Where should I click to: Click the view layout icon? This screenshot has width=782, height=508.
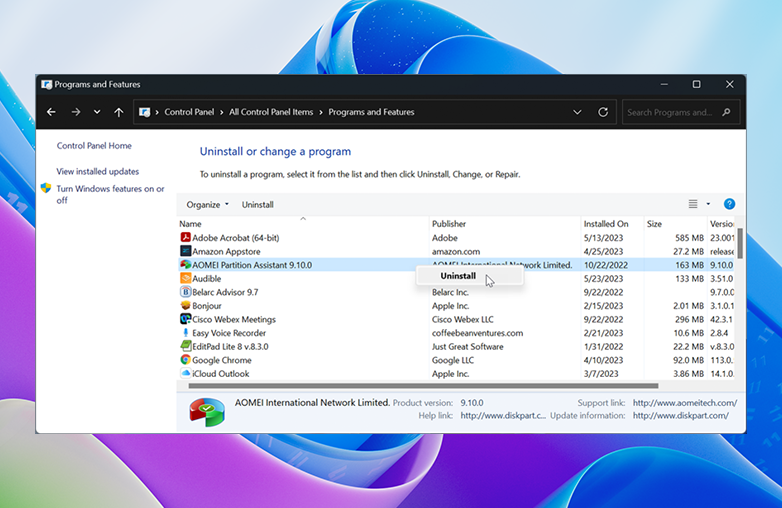(x=693, y=204)
